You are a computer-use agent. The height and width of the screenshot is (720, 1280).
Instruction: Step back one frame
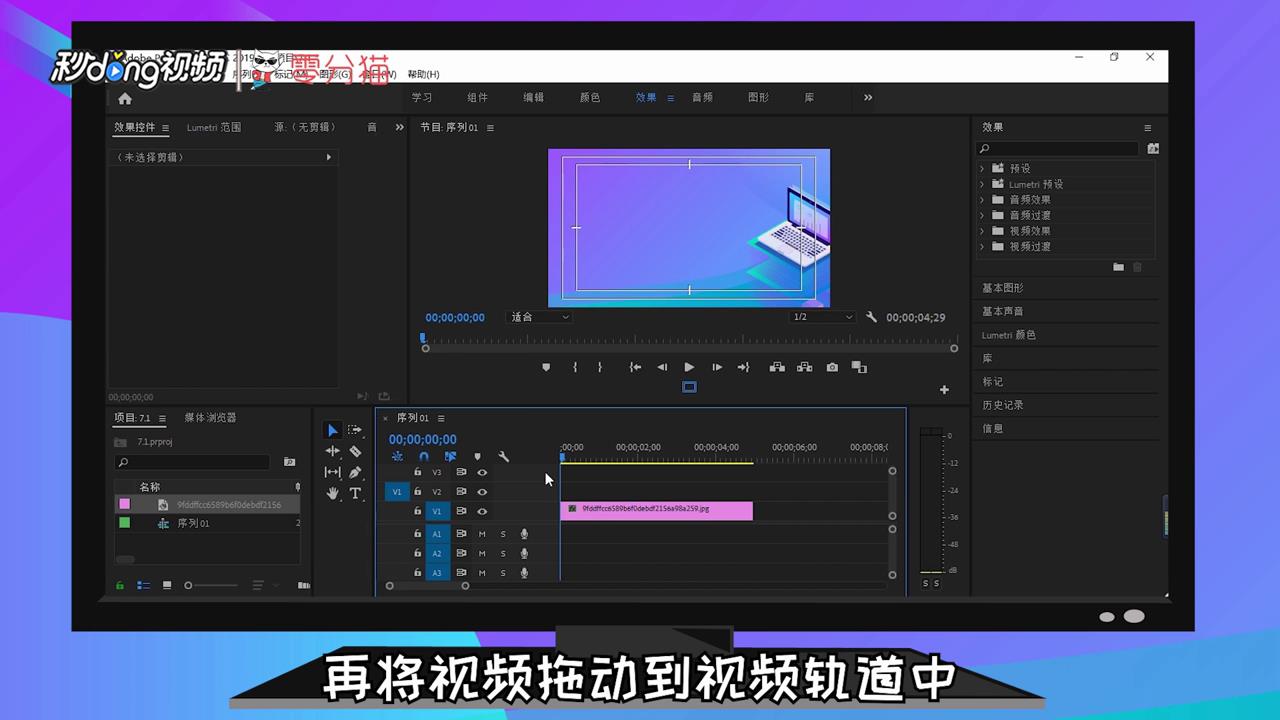(662, 367)
